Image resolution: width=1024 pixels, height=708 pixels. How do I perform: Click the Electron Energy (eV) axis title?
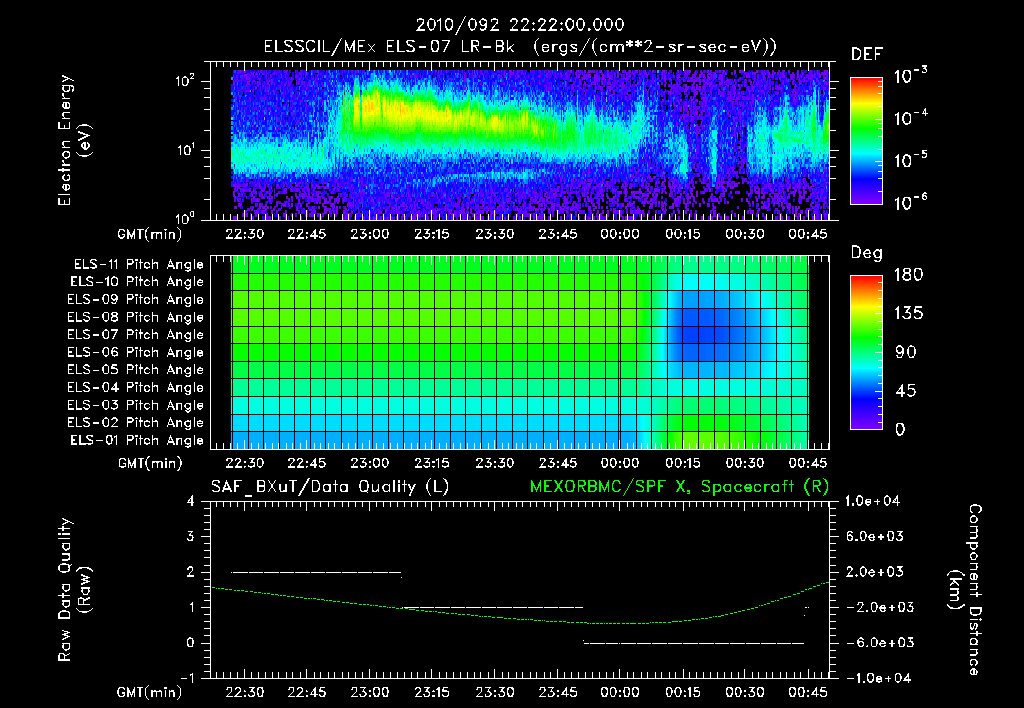click(x=74, y=140)
